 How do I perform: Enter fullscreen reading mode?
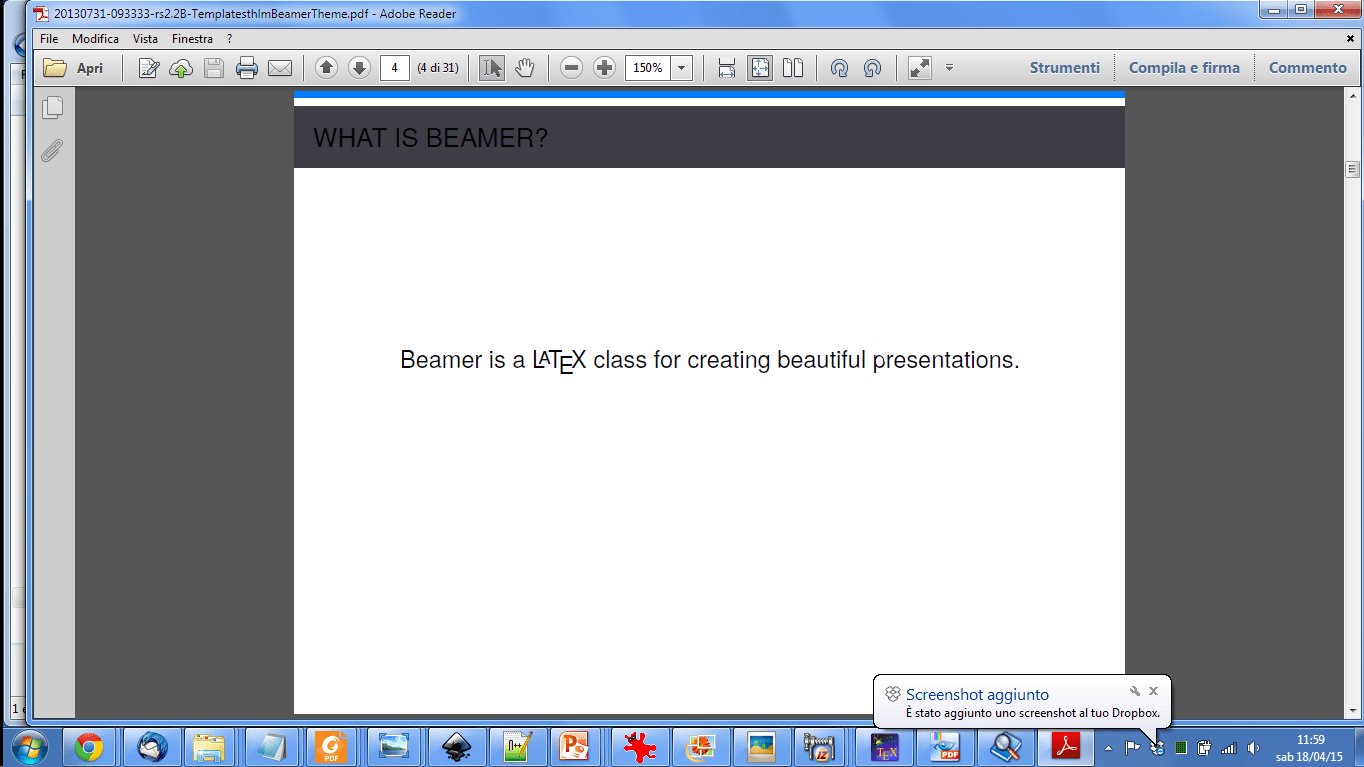point(918,67)
